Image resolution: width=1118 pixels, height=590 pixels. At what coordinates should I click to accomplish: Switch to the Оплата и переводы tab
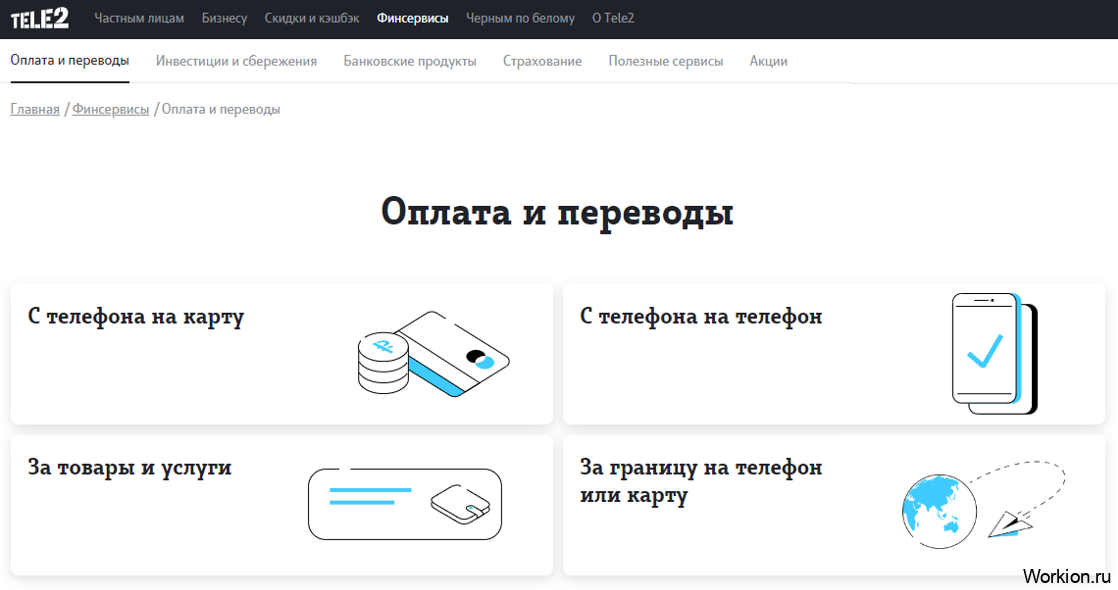click(69, 61)
